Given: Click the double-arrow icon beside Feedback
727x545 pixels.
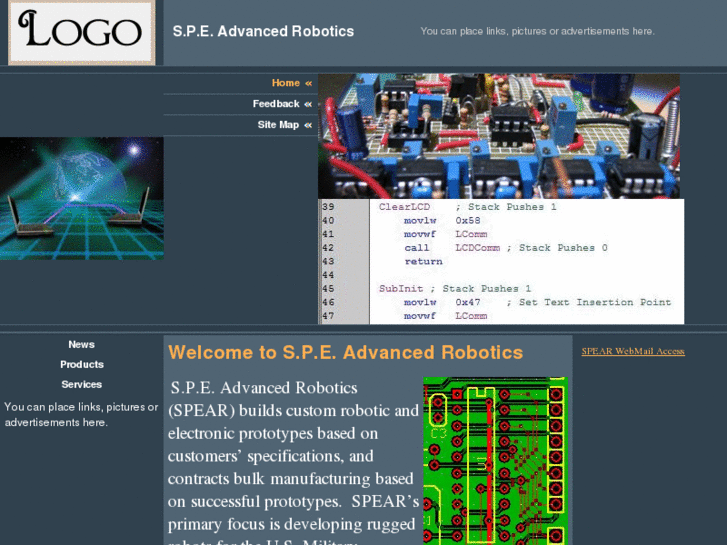Looking at the screenshot, I should pyautogui.click(x=308, y=104).
